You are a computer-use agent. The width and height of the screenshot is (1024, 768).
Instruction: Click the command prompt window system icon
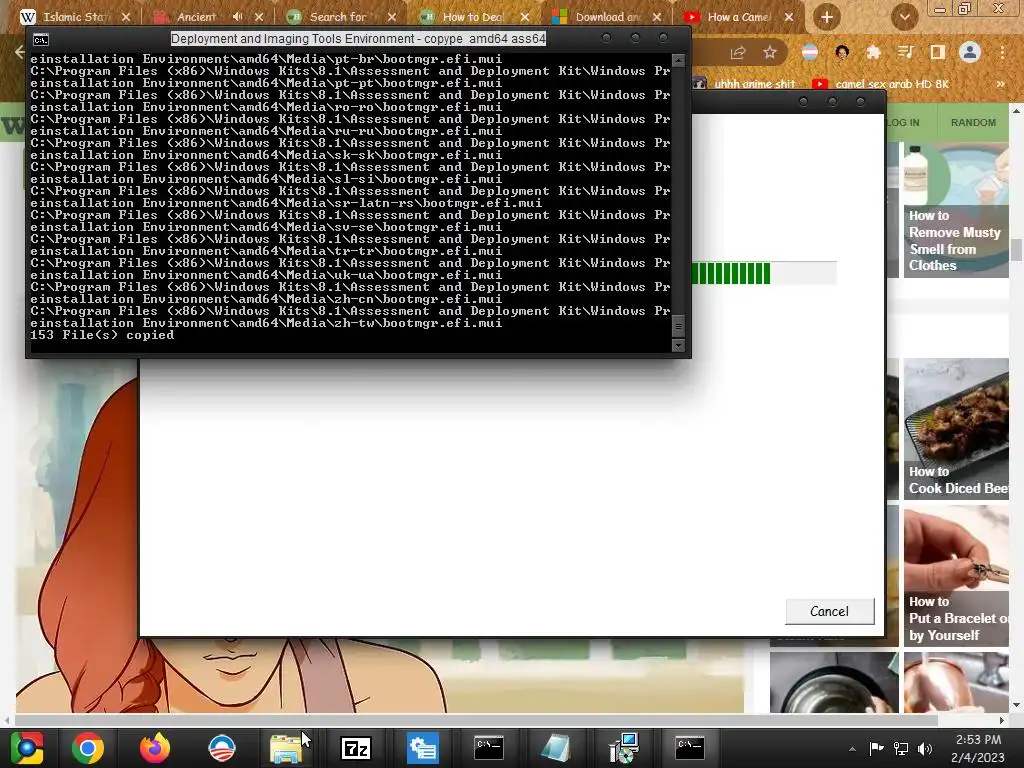click(x=40, y=40)
